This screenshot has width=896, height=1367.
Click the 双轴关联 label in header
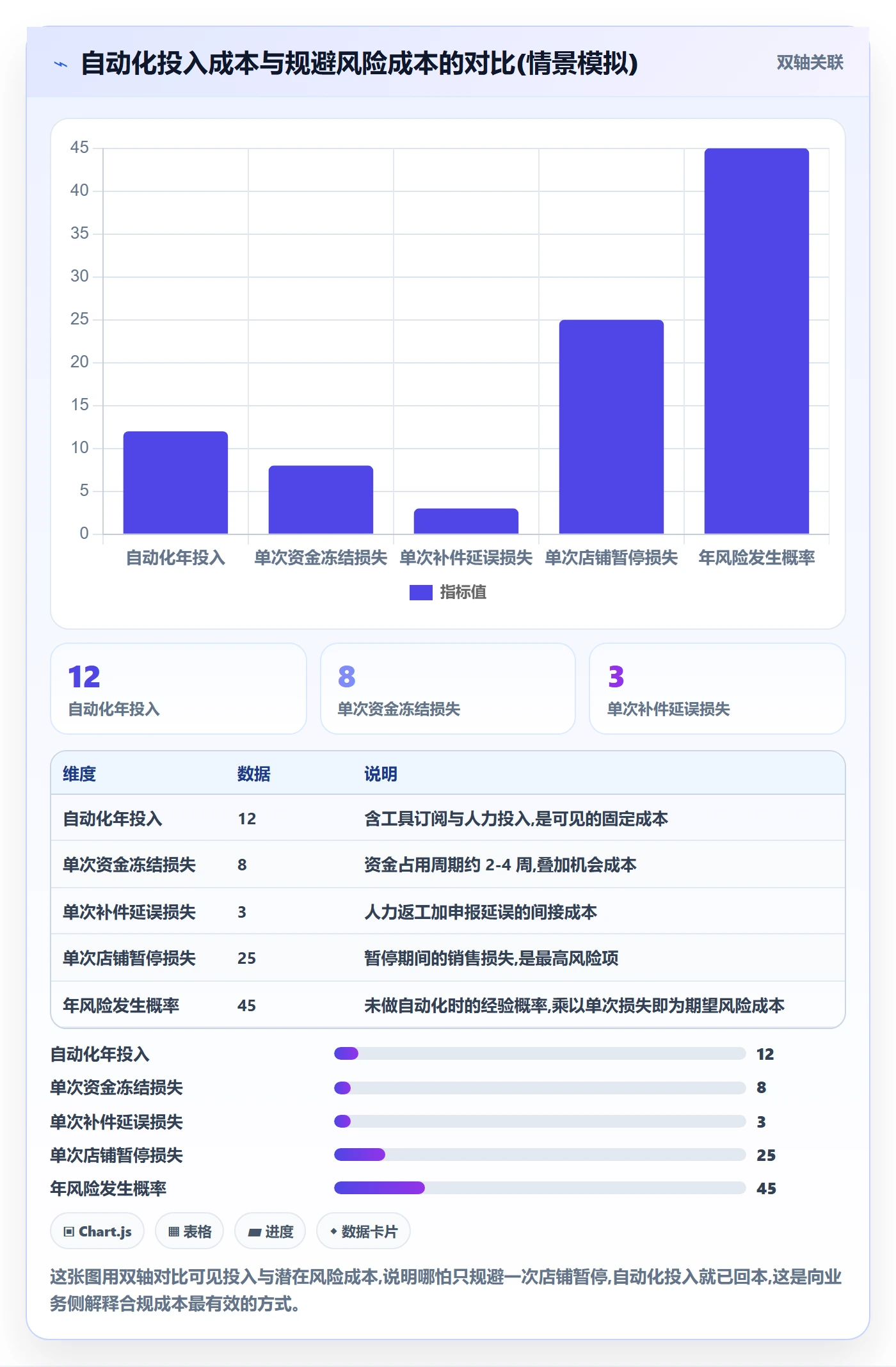[x=810, y=63]
